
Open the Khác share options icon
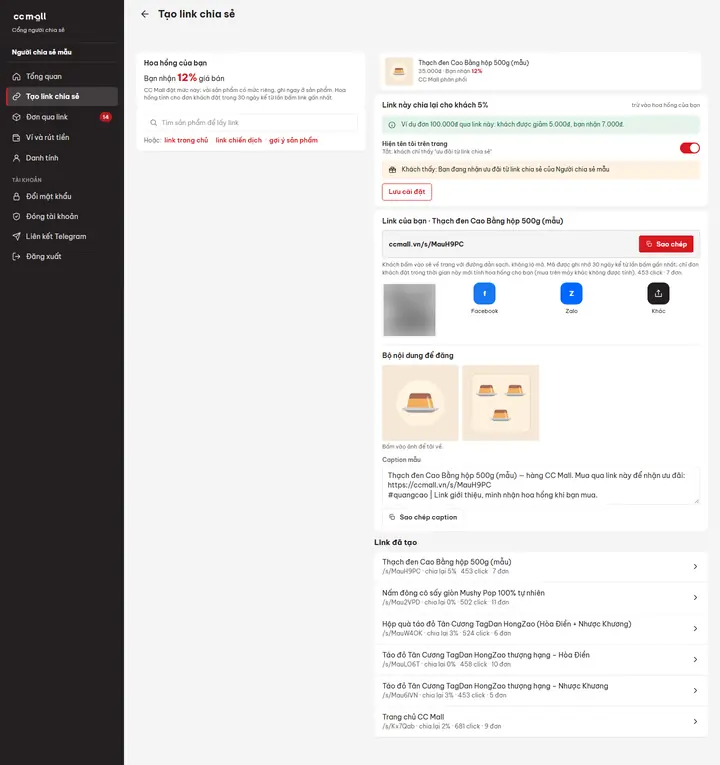[658, 294]
